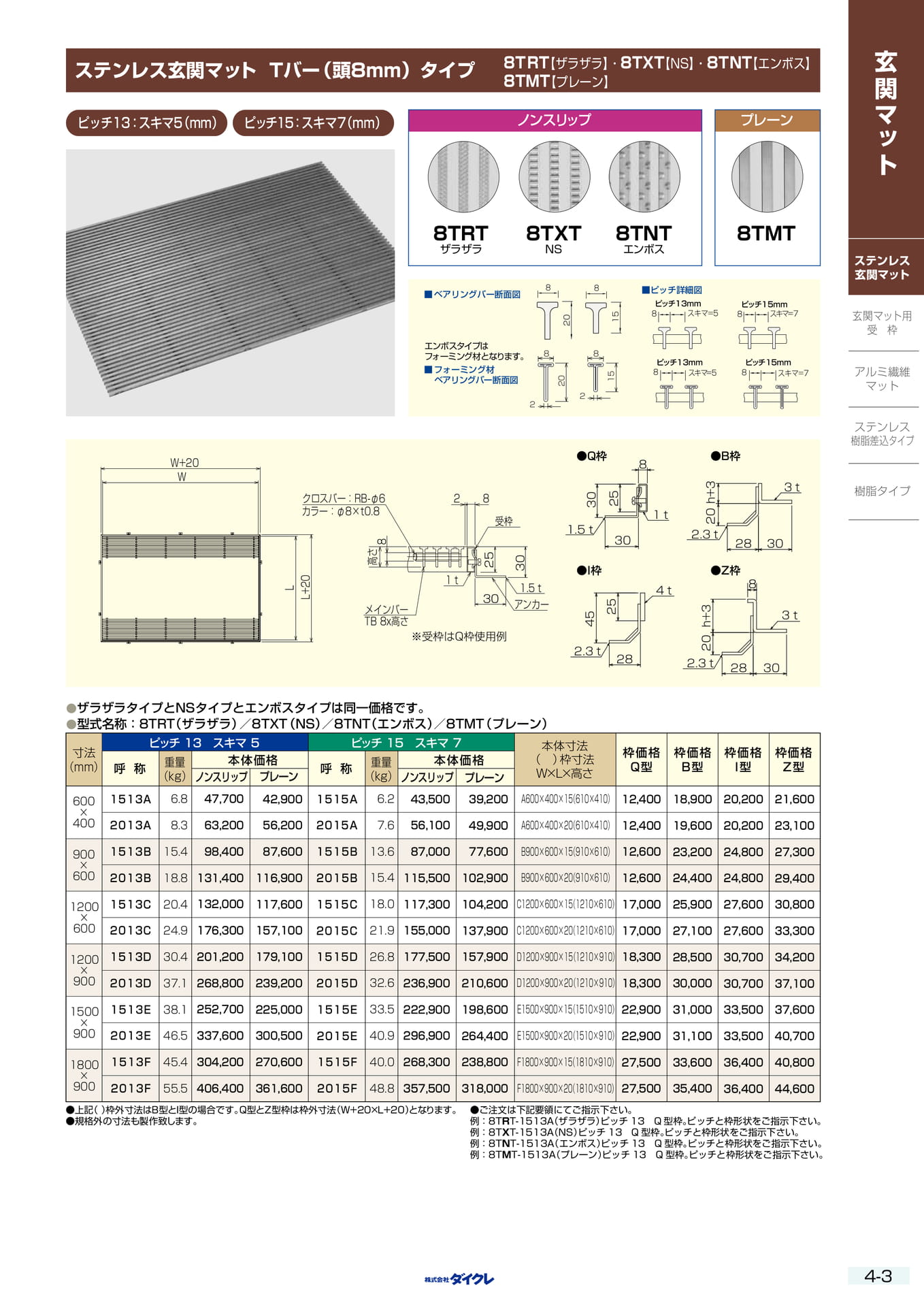924x1307 pixels.
Task: Select the price cell 176,300
Action: (220, 931)
